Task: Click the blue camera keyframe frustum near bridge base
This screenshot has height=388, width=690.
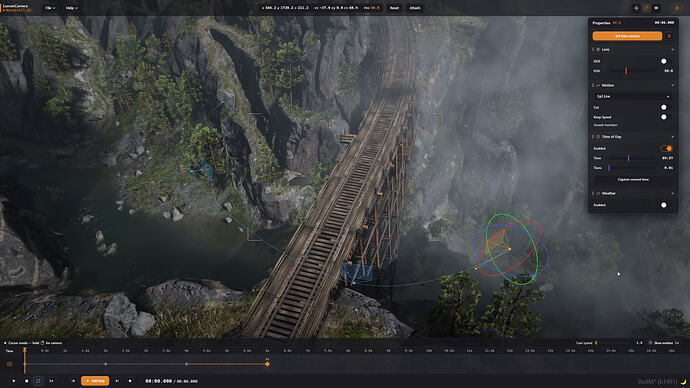Action: pos(357,273)
